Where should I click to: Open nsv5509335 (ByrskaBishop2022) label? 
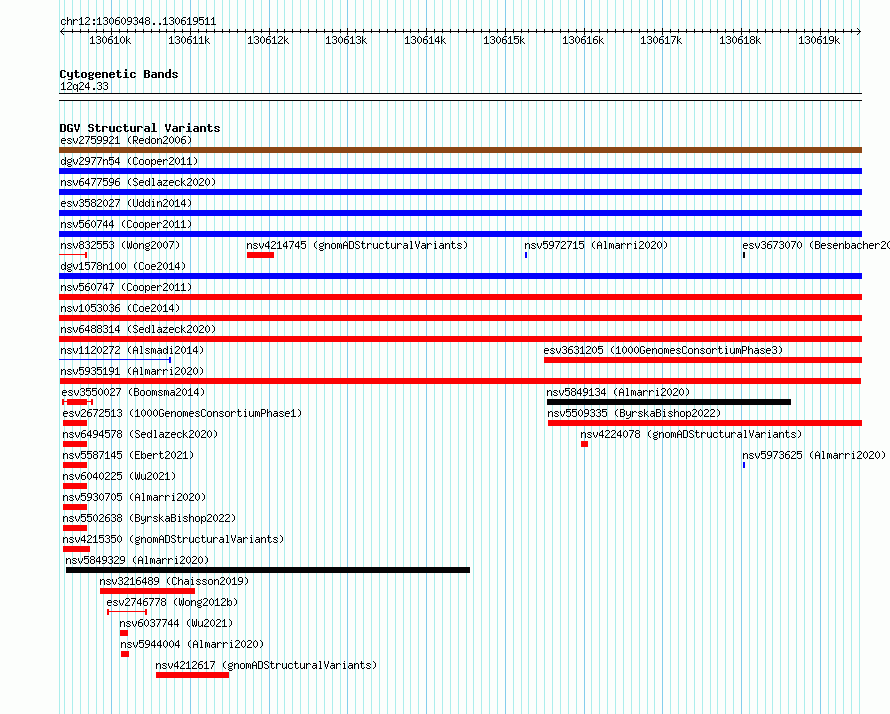[x=634, y=413]
